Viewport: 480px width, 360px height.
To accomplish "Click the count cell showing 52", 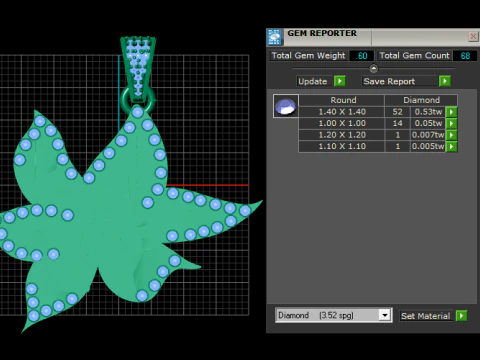I will click(x=397, y=112).
